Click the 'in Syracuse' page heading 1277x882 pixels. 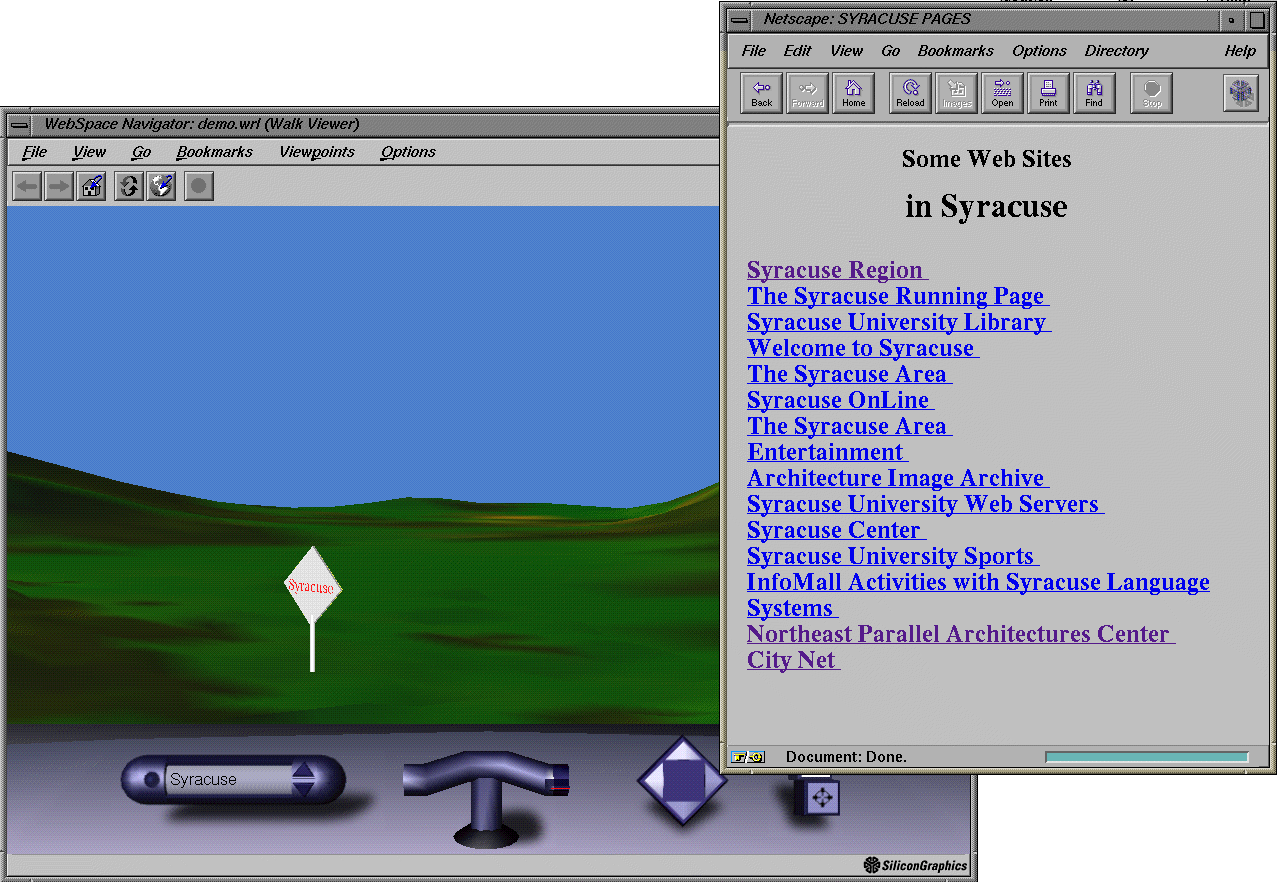pos(986,206)
